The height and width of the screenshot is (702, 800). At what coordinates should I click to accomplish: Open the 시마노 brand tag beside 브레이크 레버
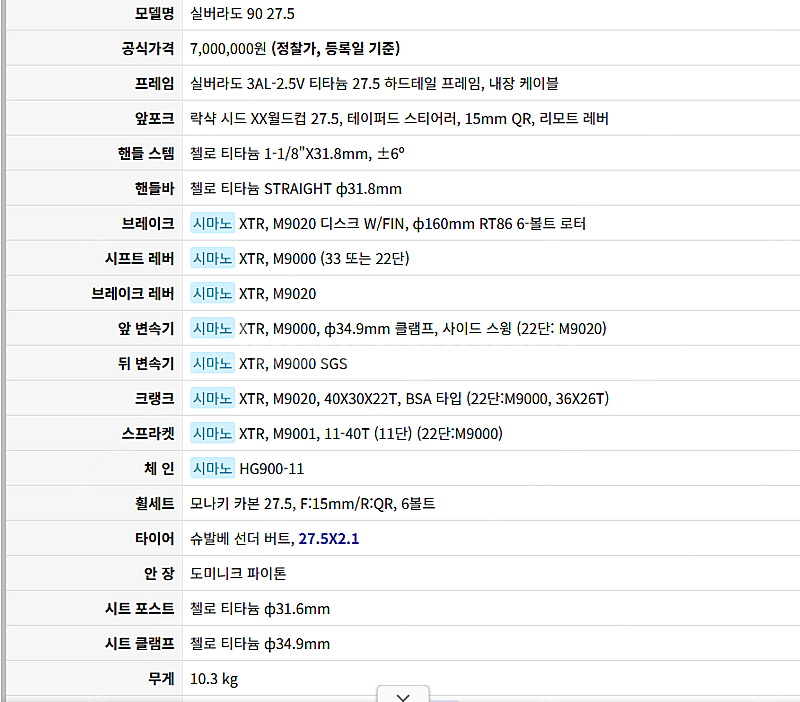pos(212,293)
